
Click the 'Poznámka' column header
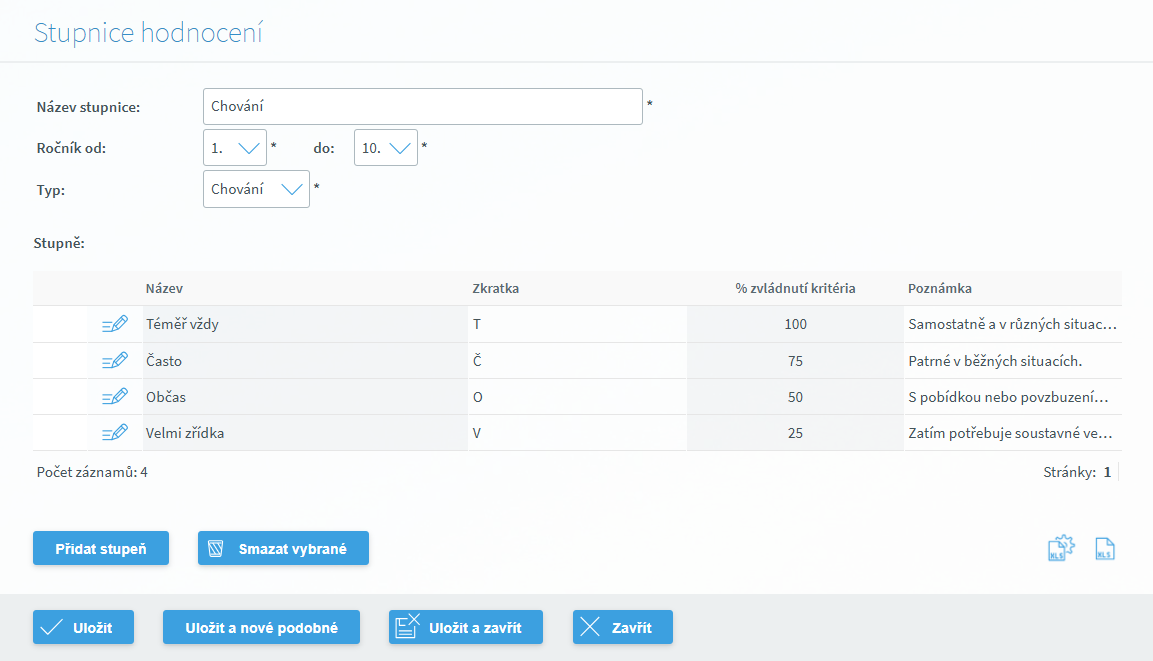click(x=940, y=288)
